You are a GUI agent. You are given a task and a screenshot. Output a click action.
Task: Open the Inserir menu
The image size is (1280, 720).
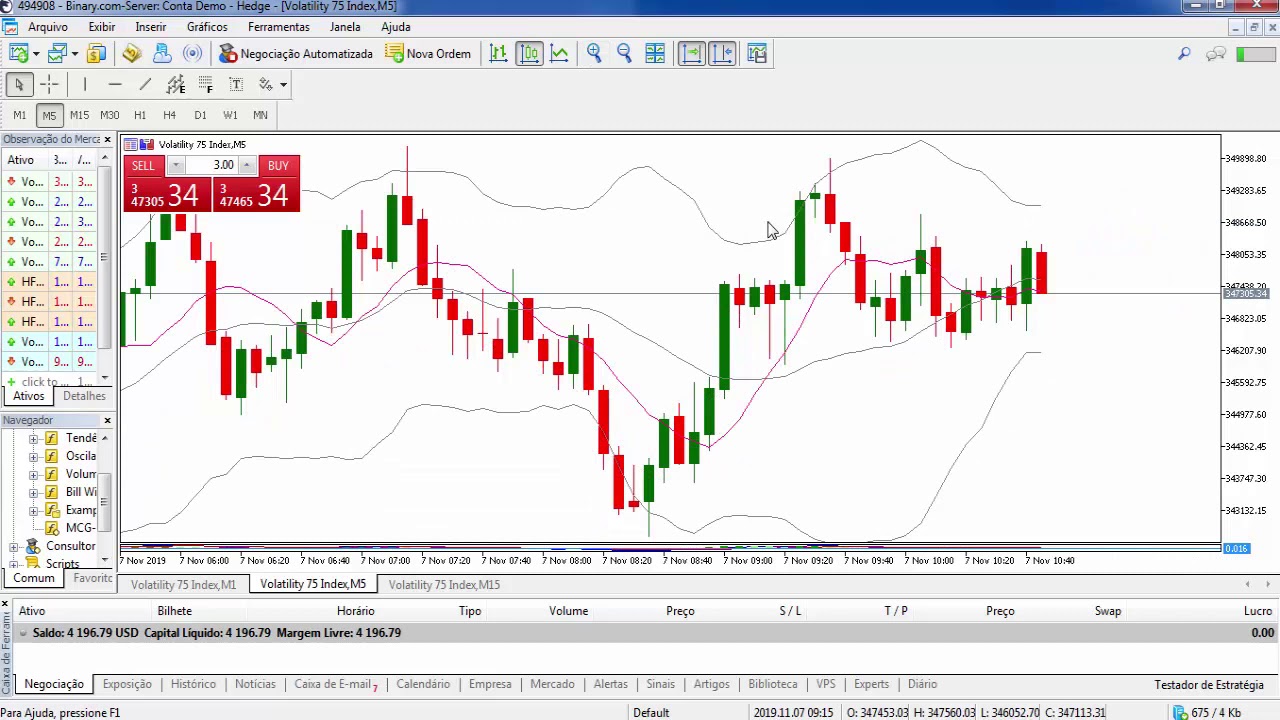[x=151, y=27]
